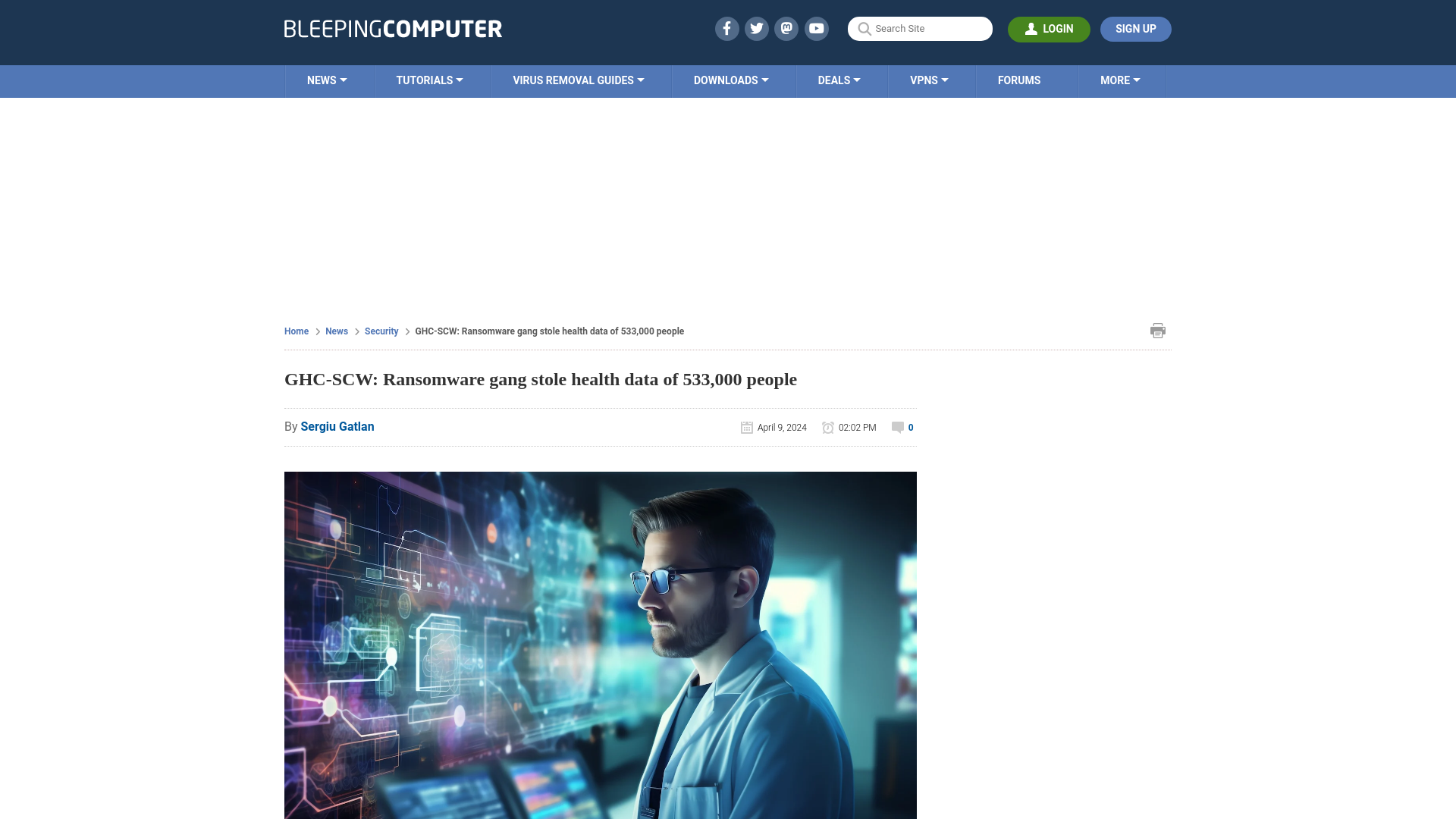Viewport: 1456px width, 819px height.
Task: Open the Facebook social icon link
Action: [726, 28]
